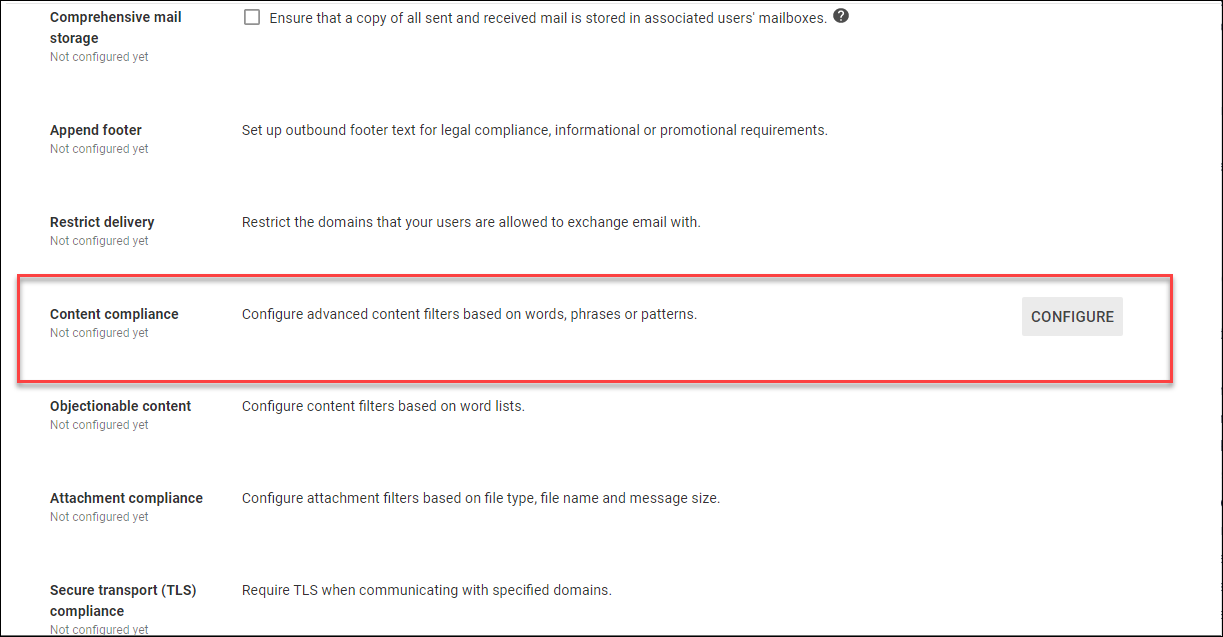Click the help question mark icon

click(841, 16)
